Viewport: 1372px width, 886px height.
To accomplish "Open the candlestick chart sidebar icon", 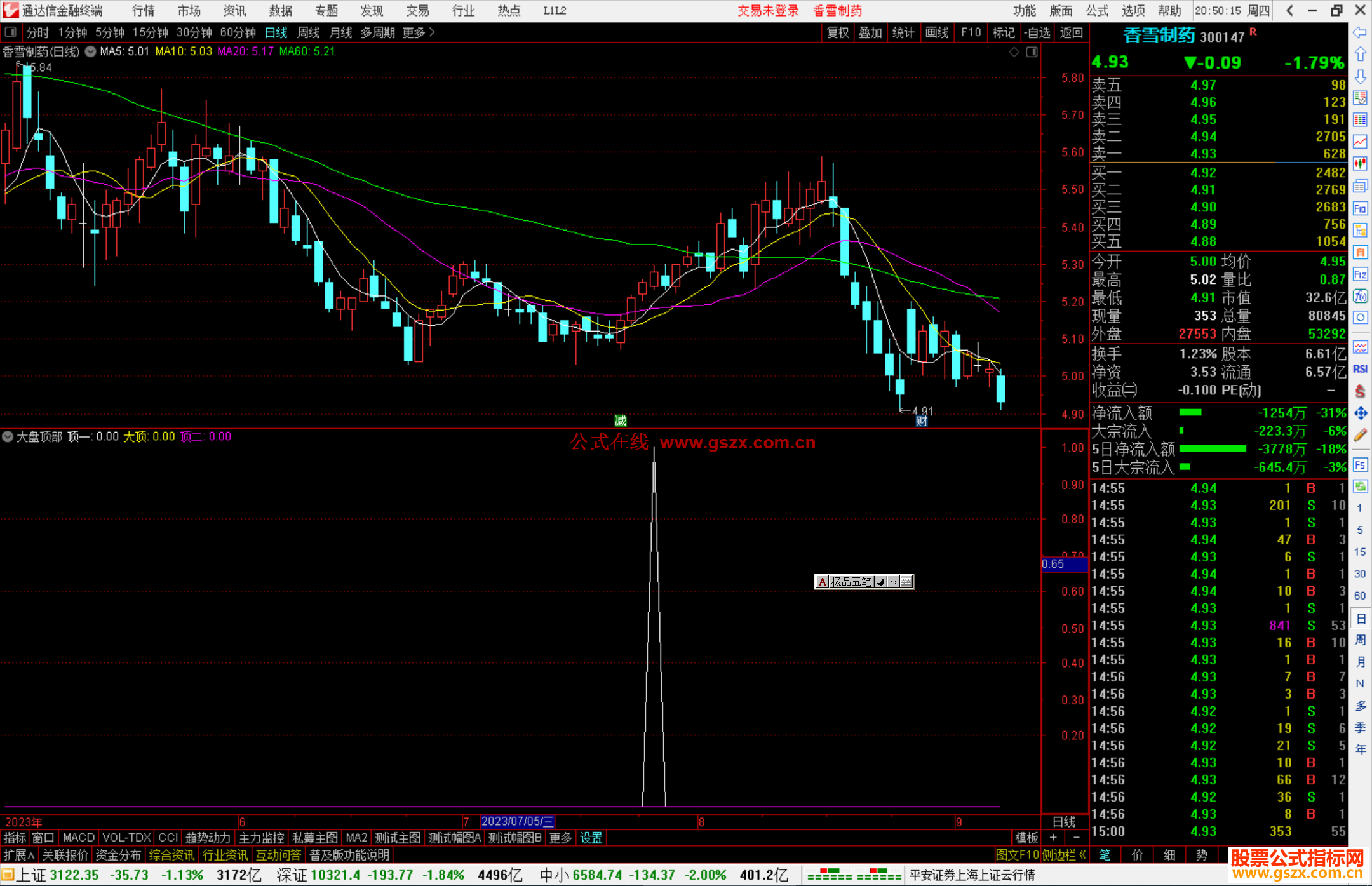I will (x=1360, y=164).
